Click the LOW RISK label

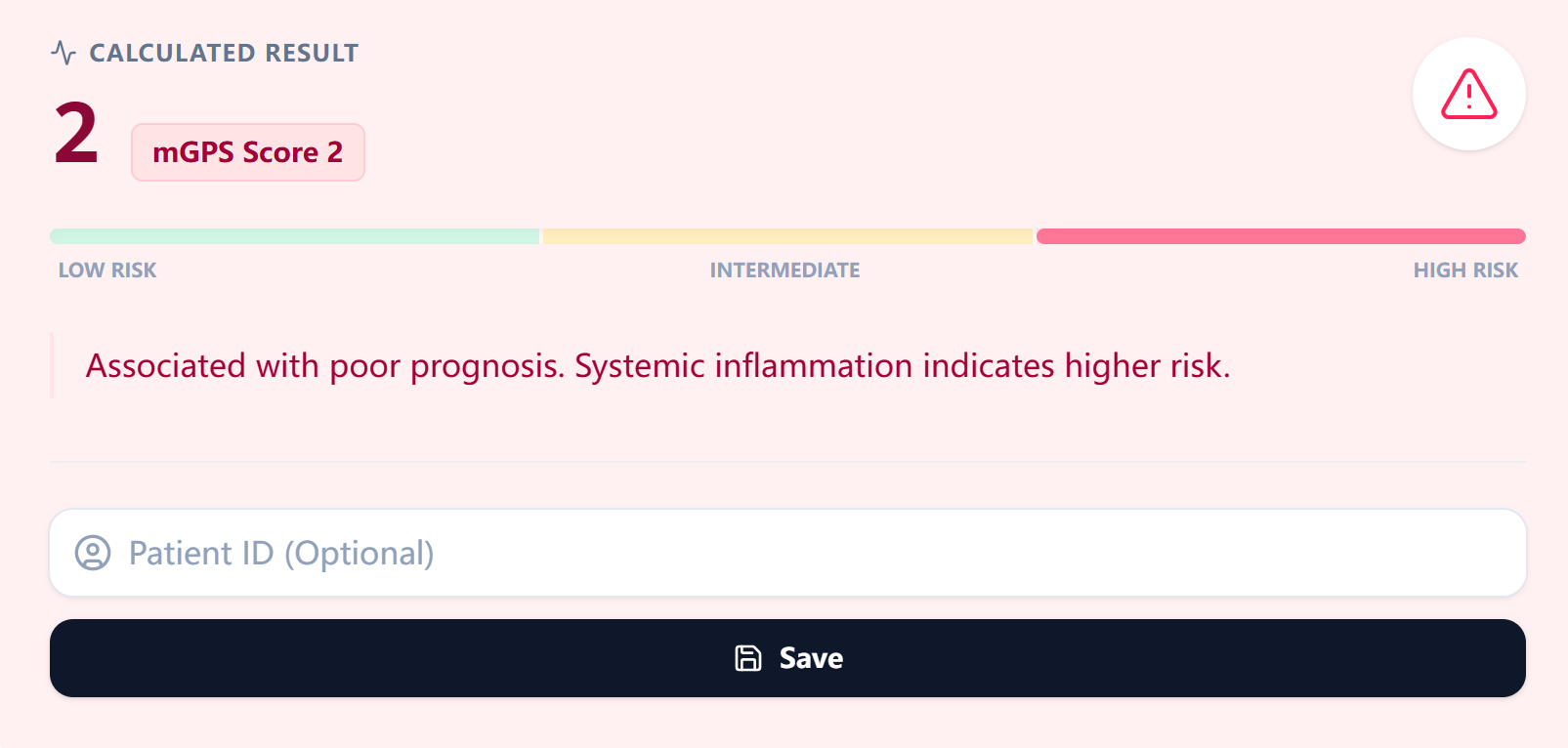click(x=107, y=270)
